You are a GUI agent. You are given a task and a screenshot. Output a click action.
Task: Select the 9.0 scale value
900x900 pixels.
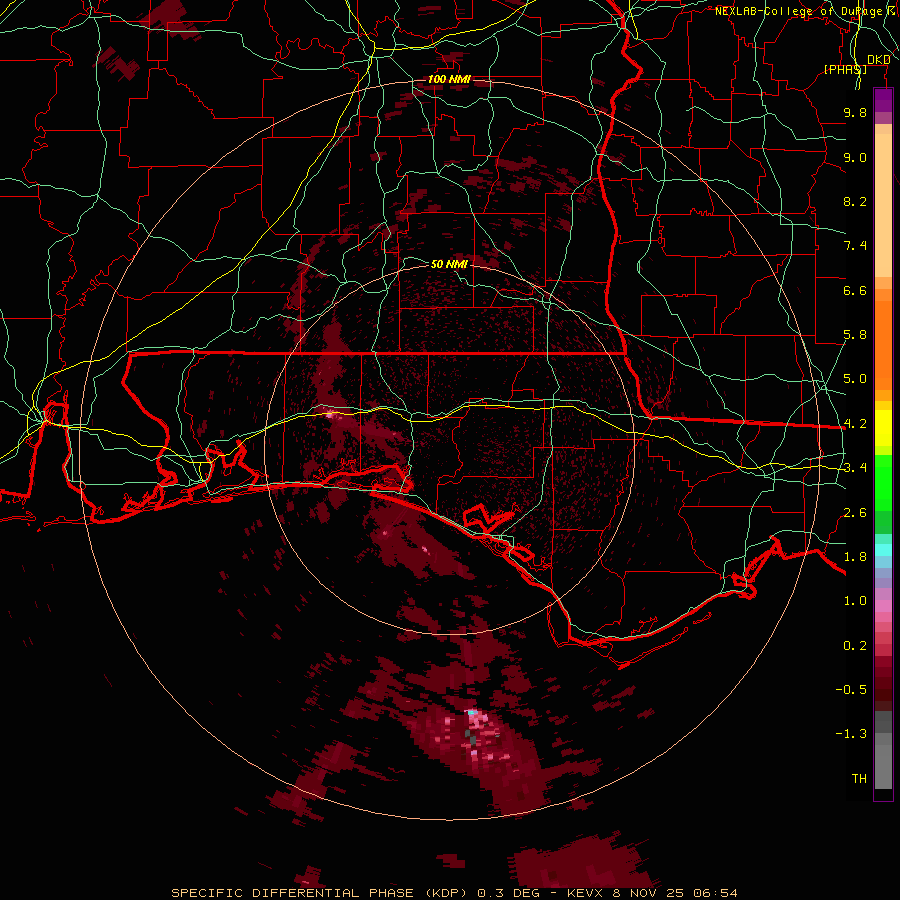[855, 157]
